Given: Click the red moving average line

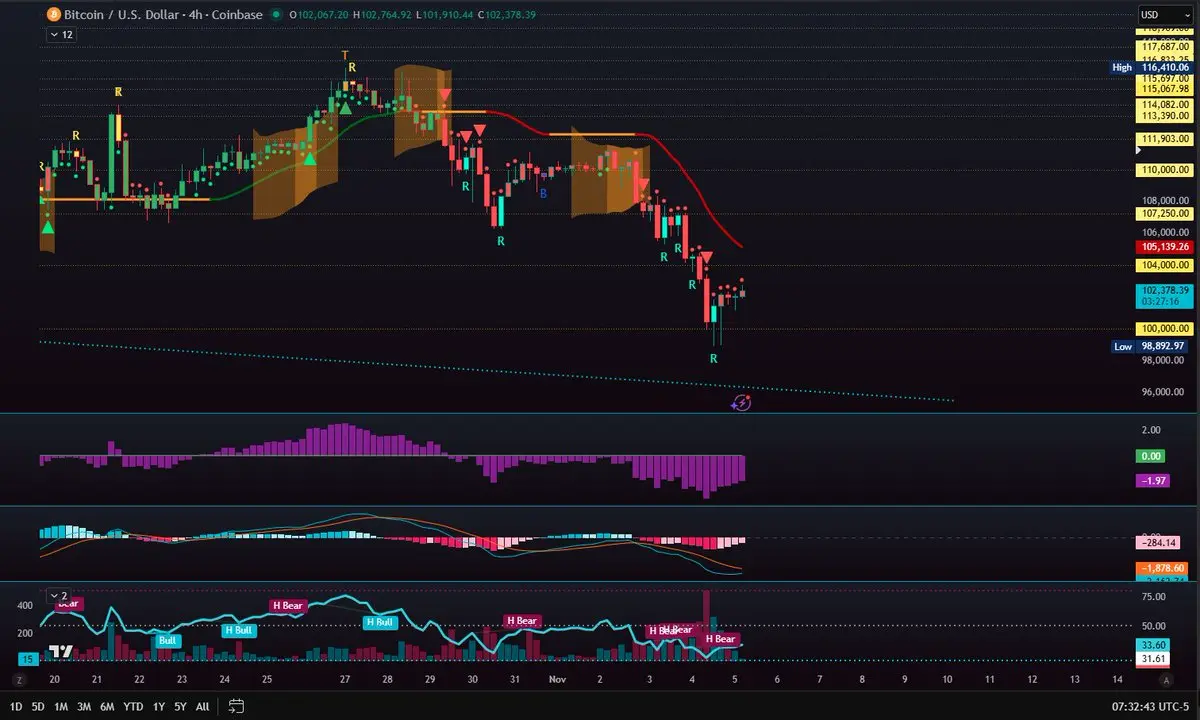Looking at the screenshot, I should point(690,180).
